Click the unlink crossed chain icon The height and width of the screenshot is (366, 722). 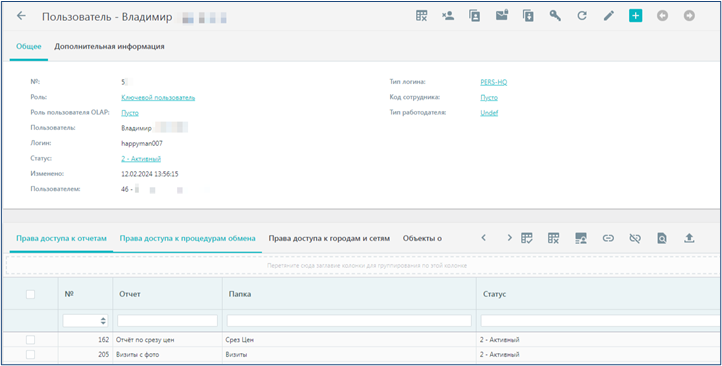tap(635, 238)
